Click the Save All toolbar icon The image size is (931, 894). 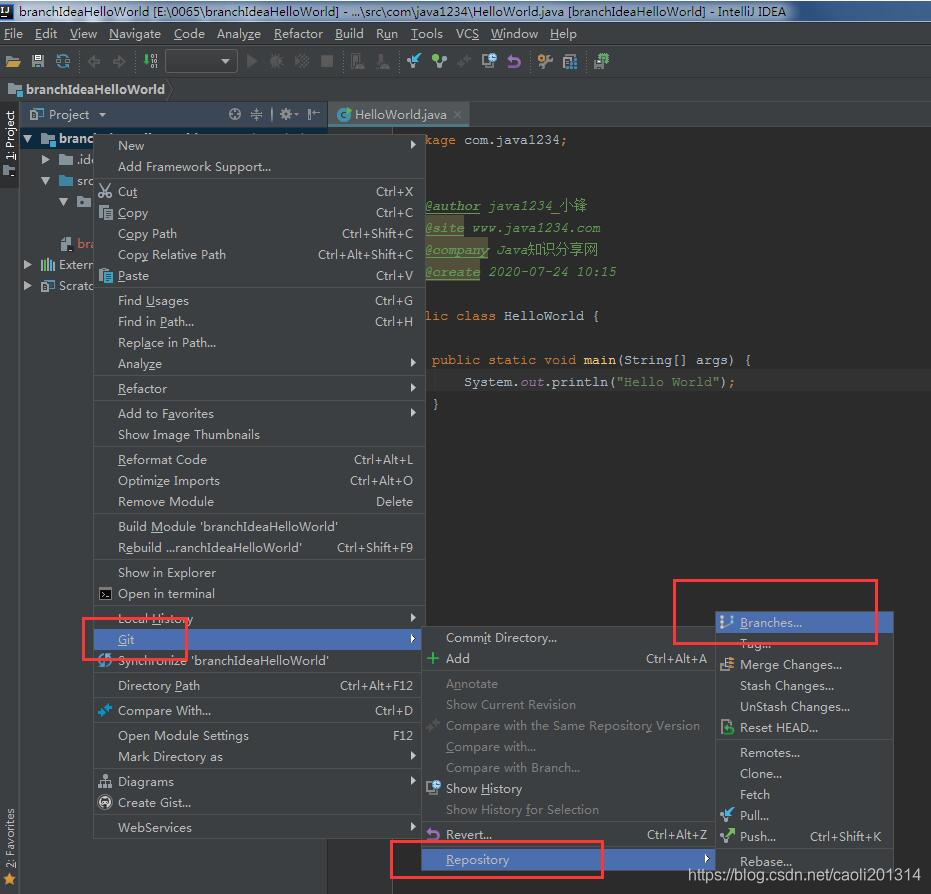click(38, 61)
